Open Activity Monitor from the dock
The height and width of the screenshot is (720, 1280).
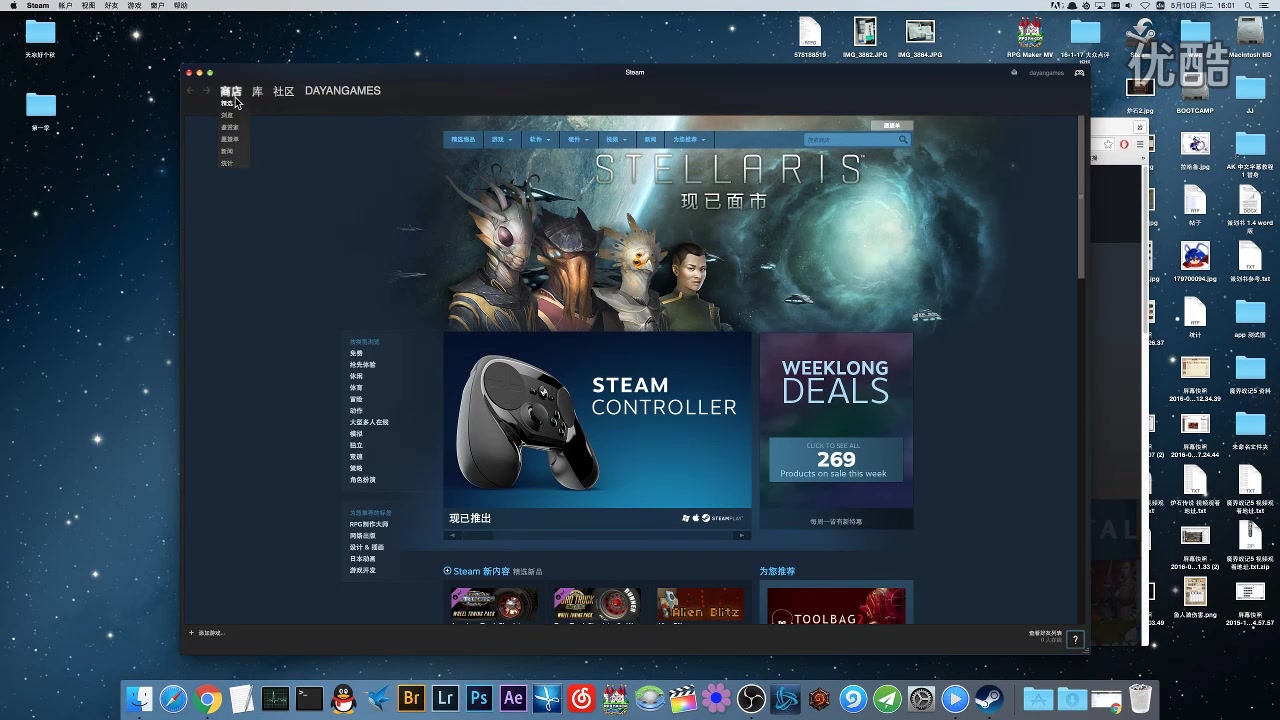275,699
